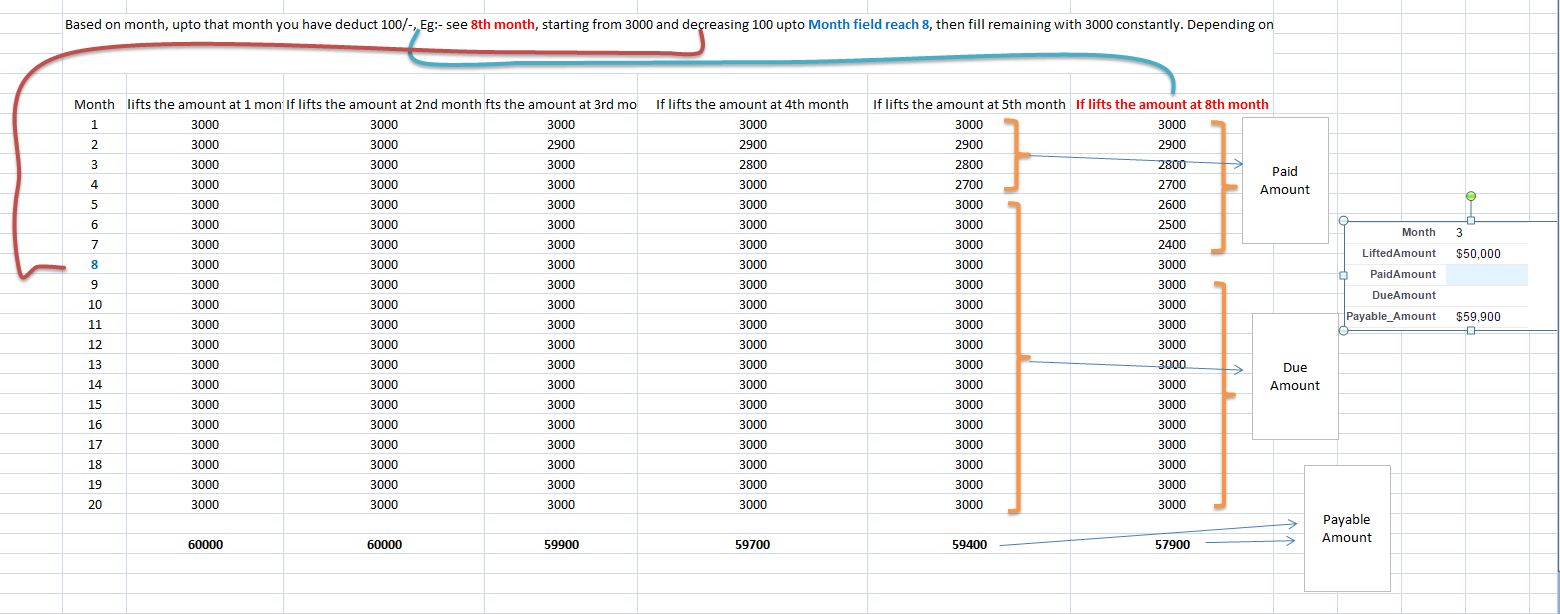Image resolution: width=1560 pixels, height=614 pixels.
Task: Select 2900 in the 4th month column
Action: click(753, 144)
